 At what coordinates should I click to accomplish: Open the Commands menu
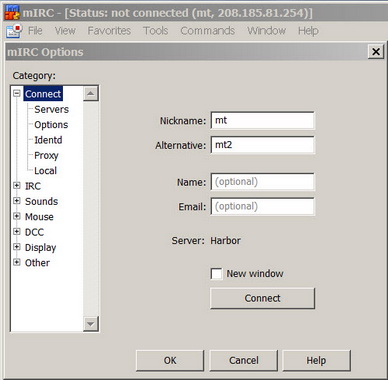(x=207, y=31)
